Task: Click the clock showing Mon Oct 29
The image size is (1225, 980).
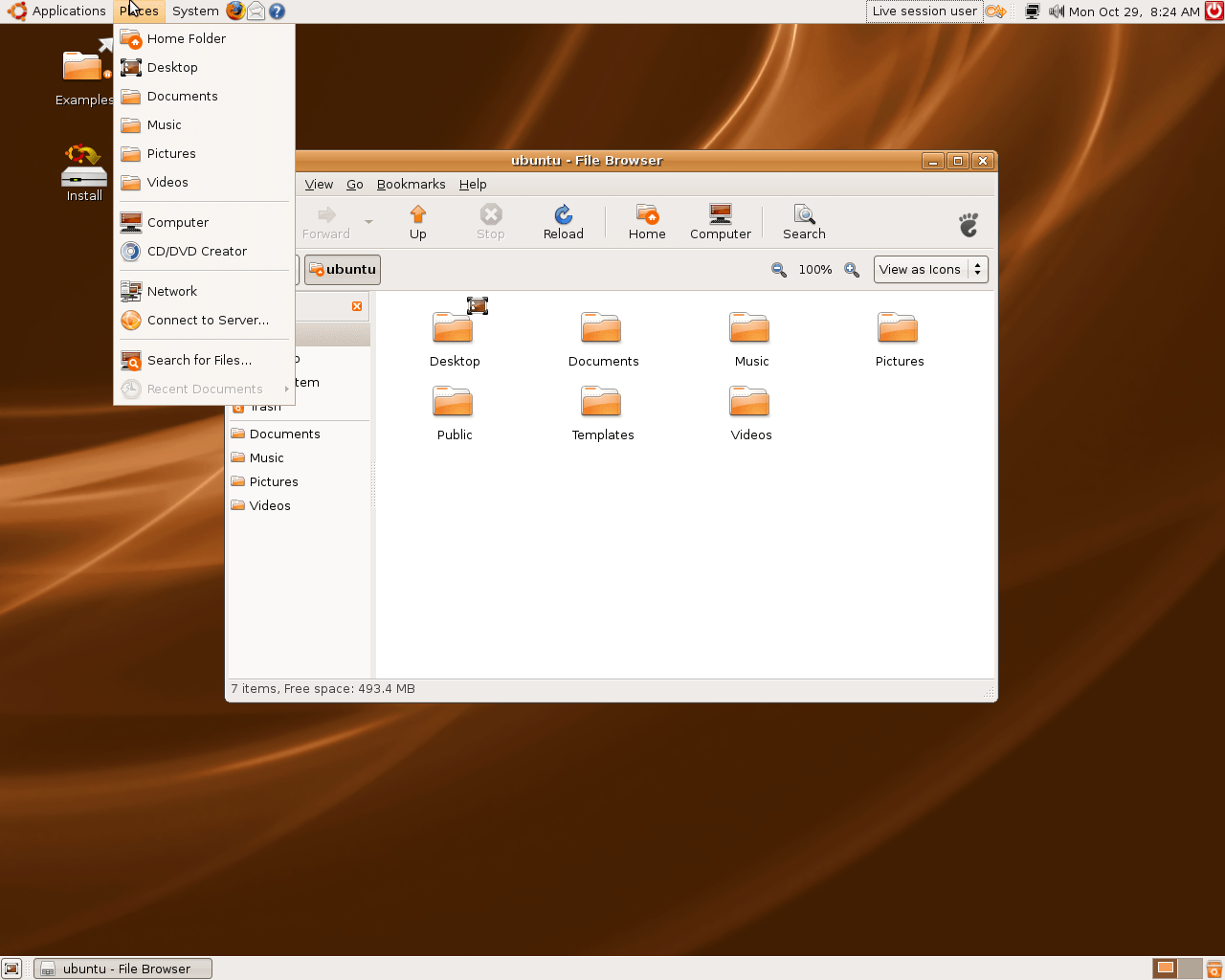Action: (1134, 11)
